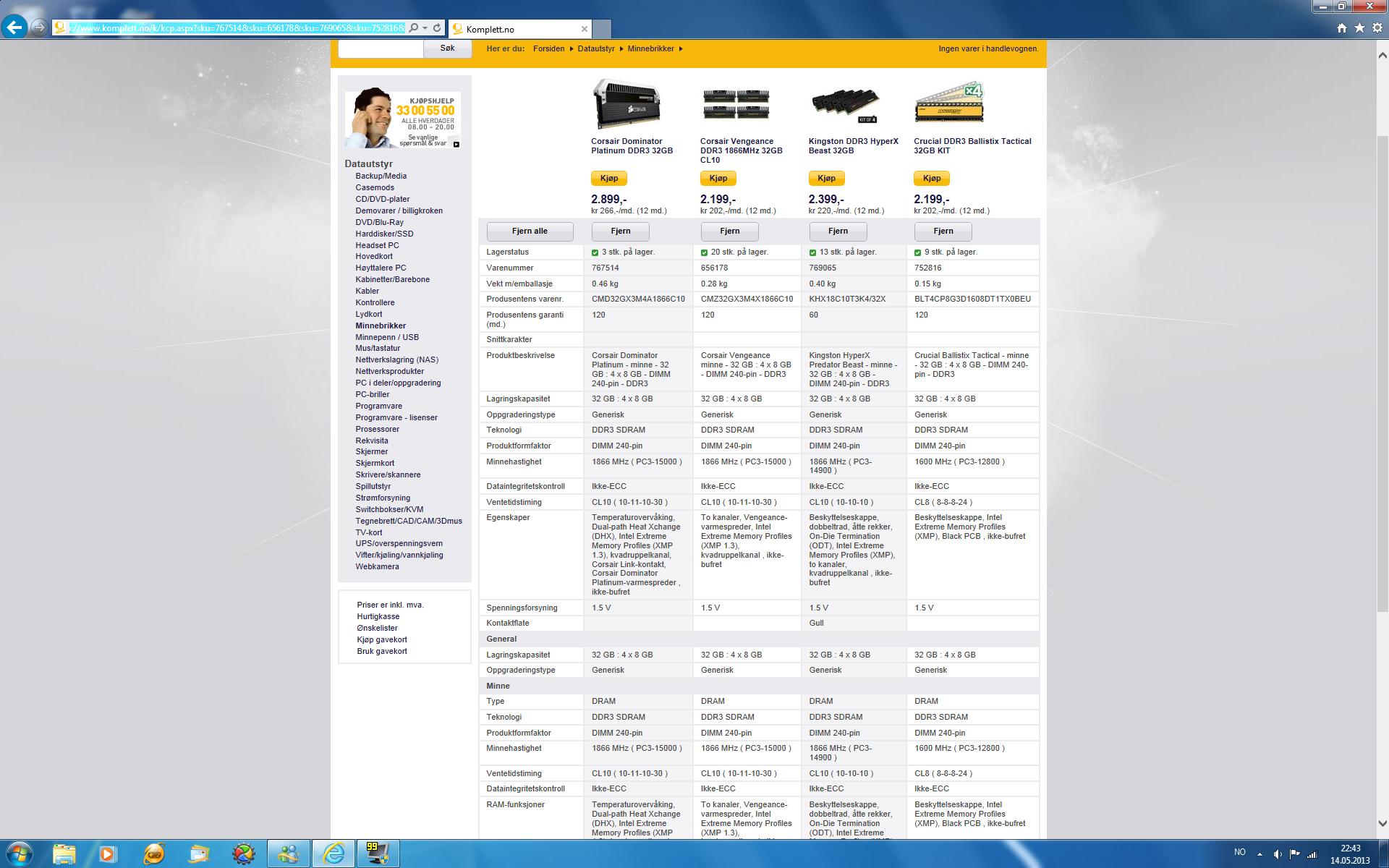Switch to Internet Explorer taskbar icon

coord(334,854)
